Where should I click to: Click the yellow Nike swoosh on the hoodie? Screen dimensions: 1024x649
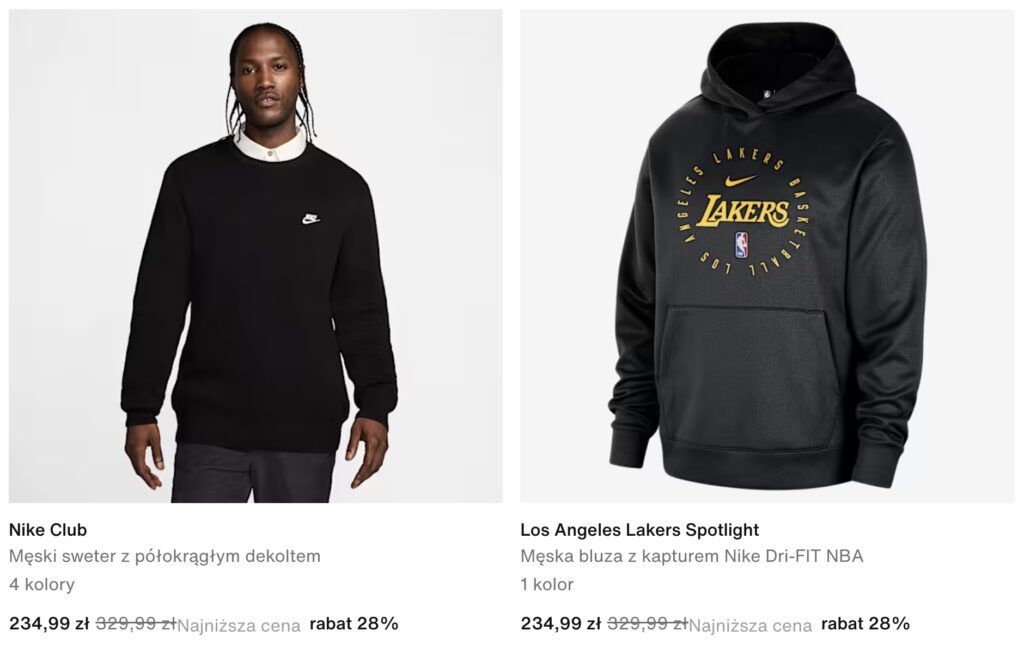pyautogui.click(x=741, y=180)
